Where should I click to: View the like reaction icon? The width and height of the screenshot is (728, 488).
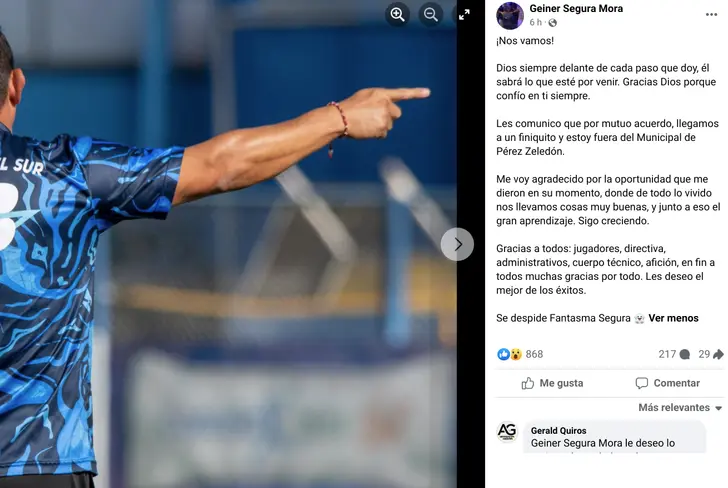[503, 354]
